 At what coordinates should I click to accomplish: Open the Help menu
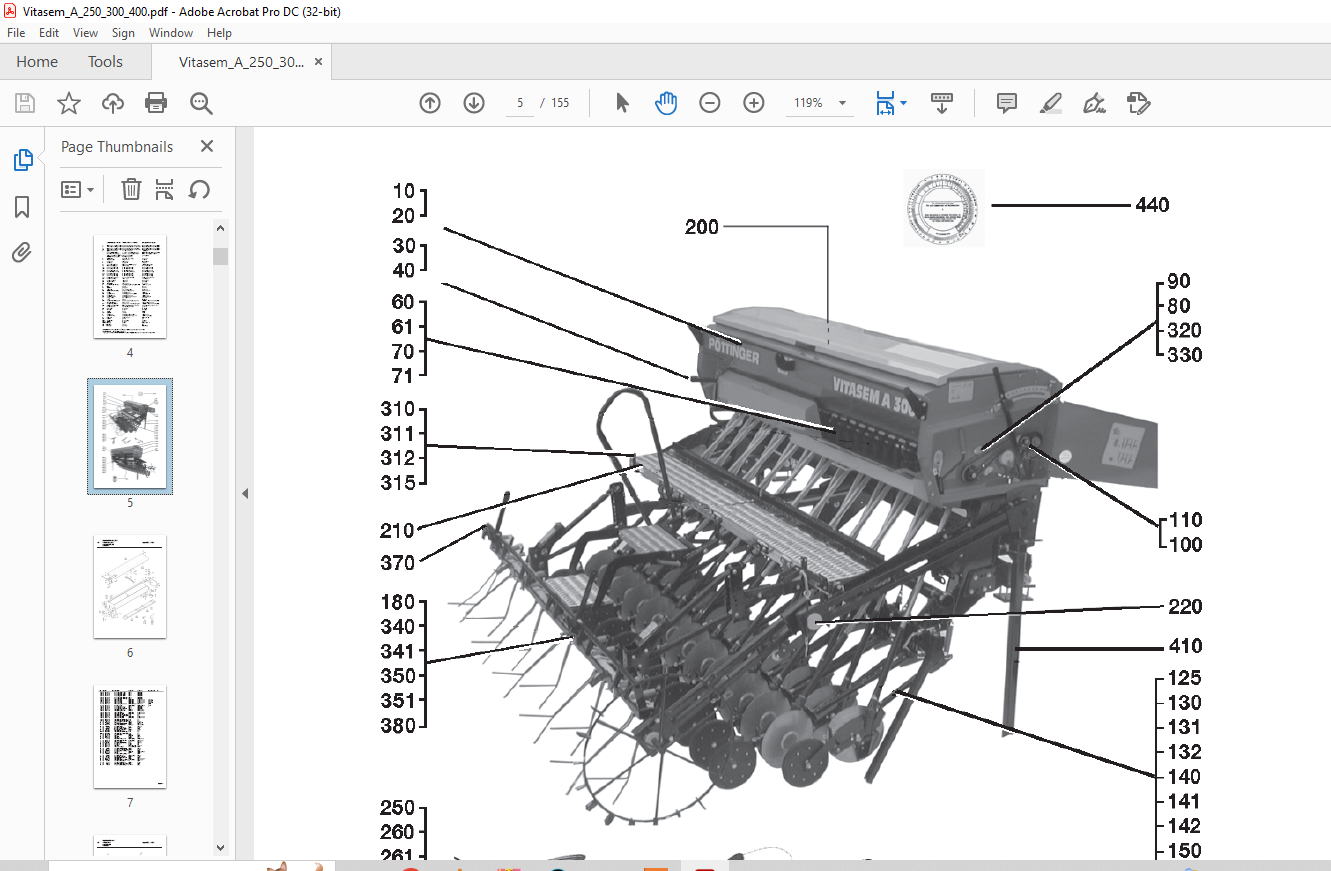click(x=219, y=33)
